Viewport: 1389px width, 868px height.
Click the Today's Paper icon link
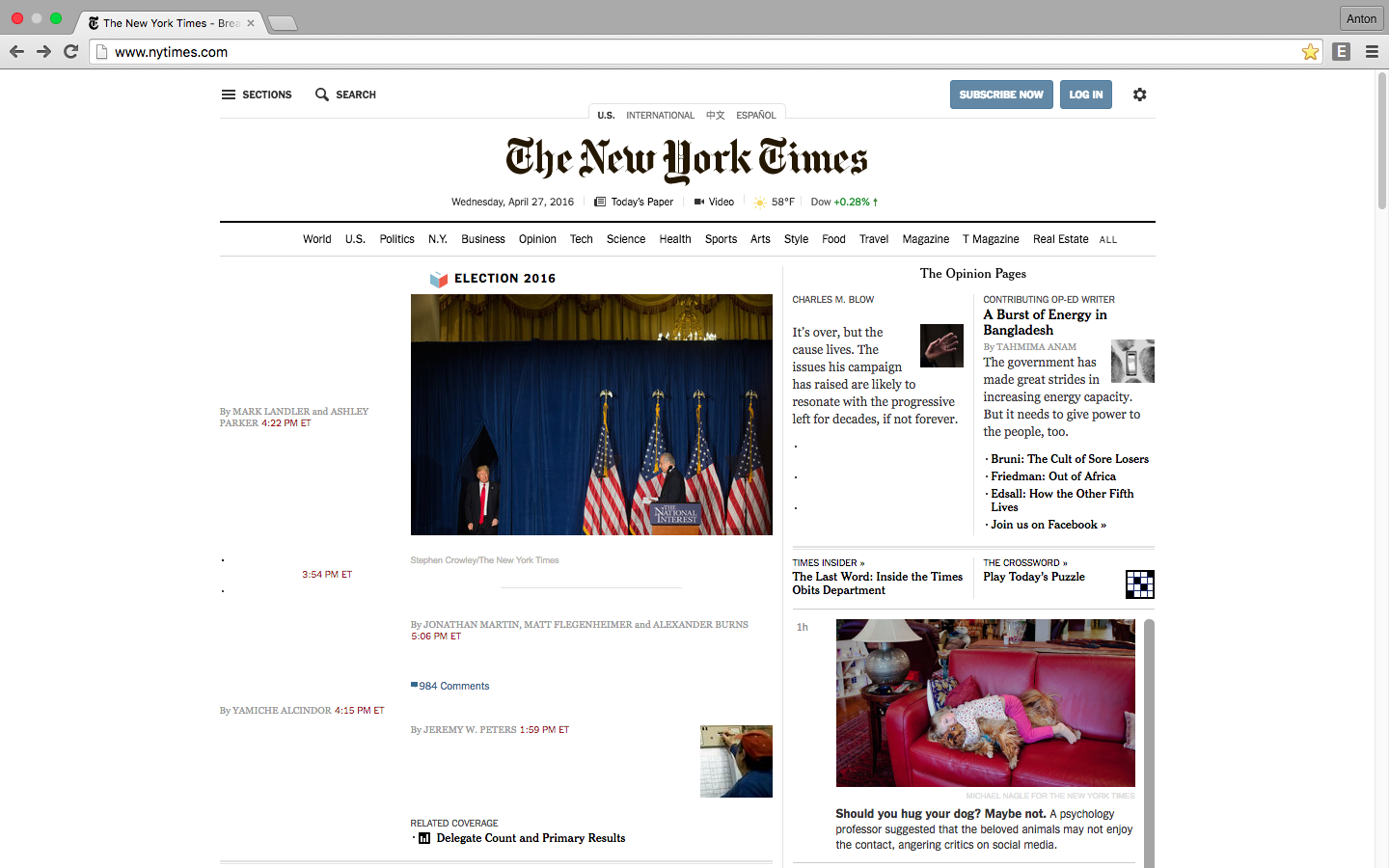tap(600, 202)
